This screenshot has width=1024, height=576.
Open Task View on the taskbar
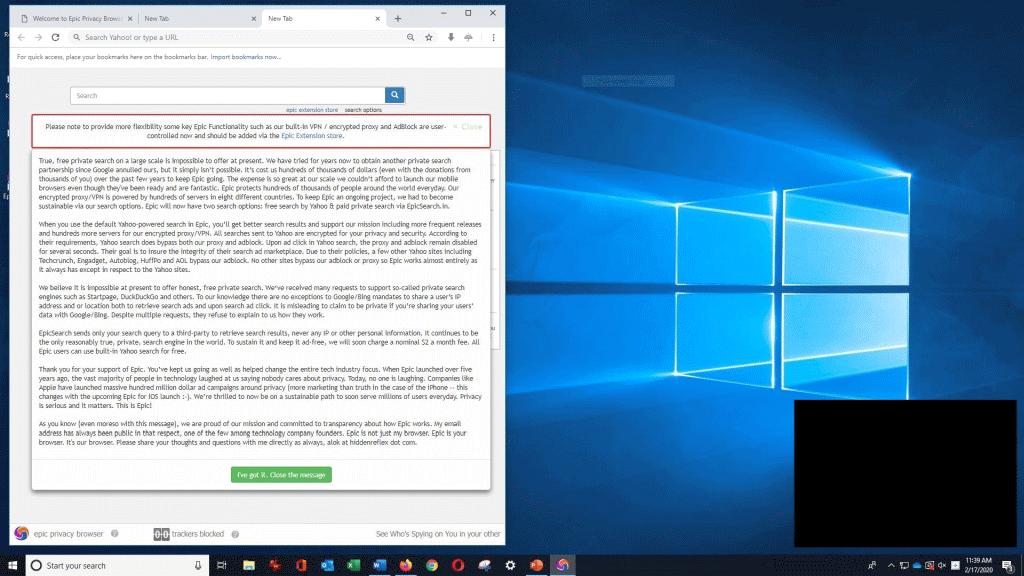221,566
